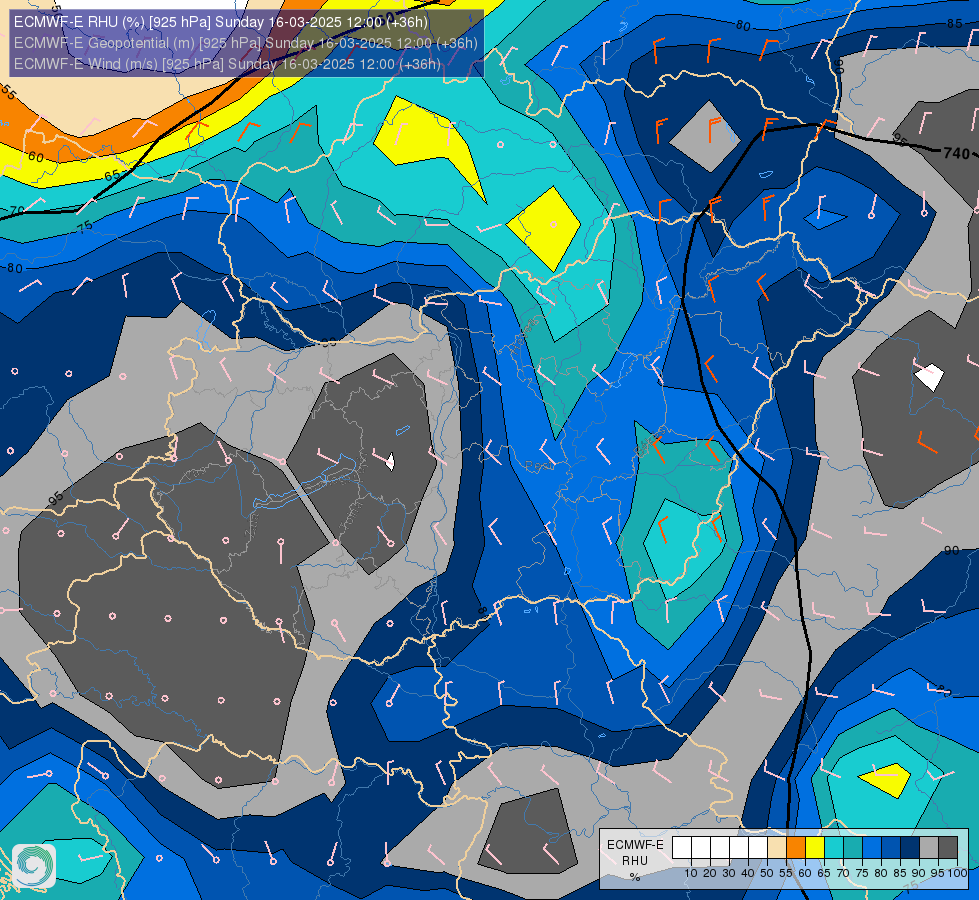Click the legend tick label 50

tap(767, 873)
